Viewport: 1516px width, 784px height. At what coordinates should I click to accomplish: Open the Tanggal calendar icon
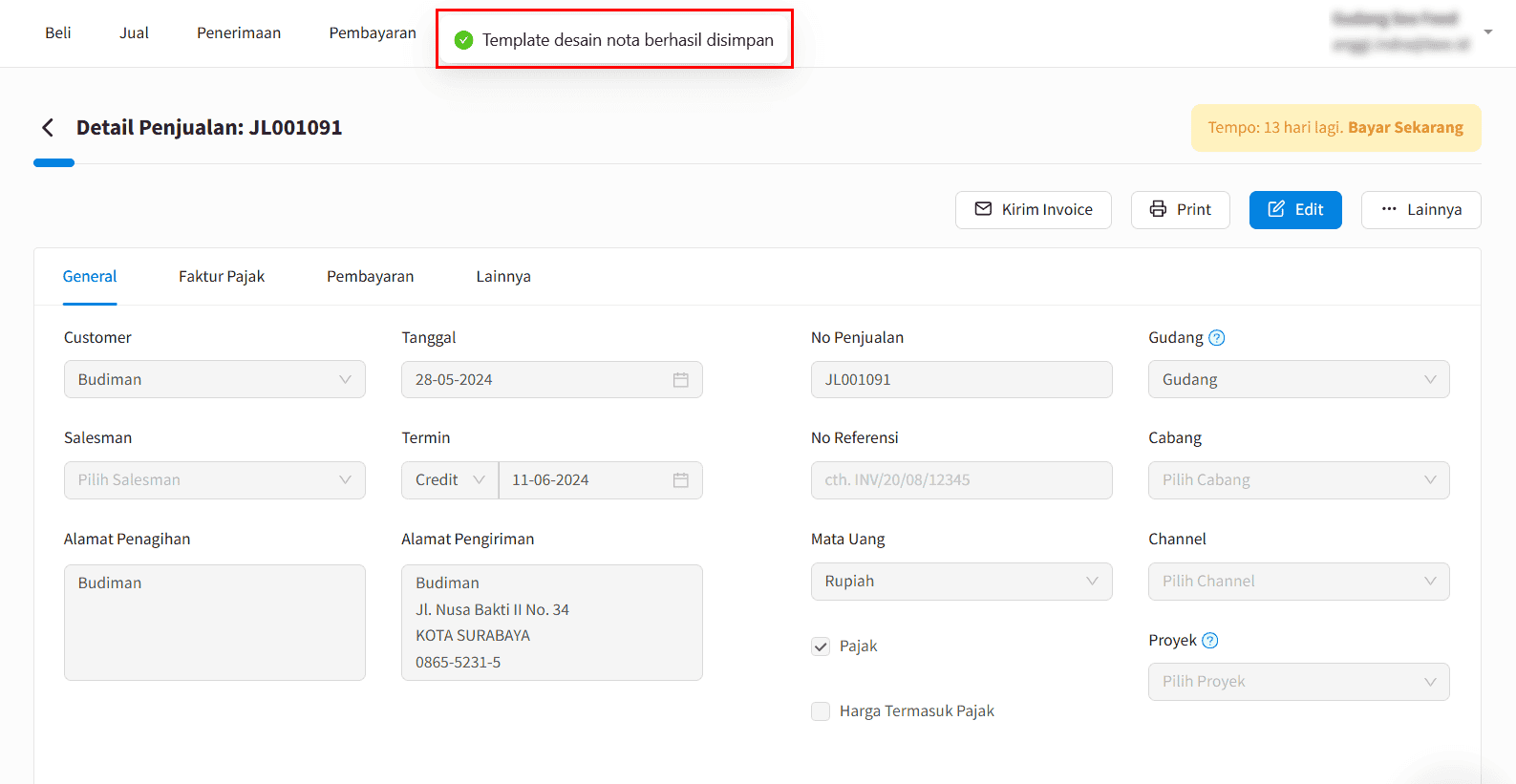point(680,380)
